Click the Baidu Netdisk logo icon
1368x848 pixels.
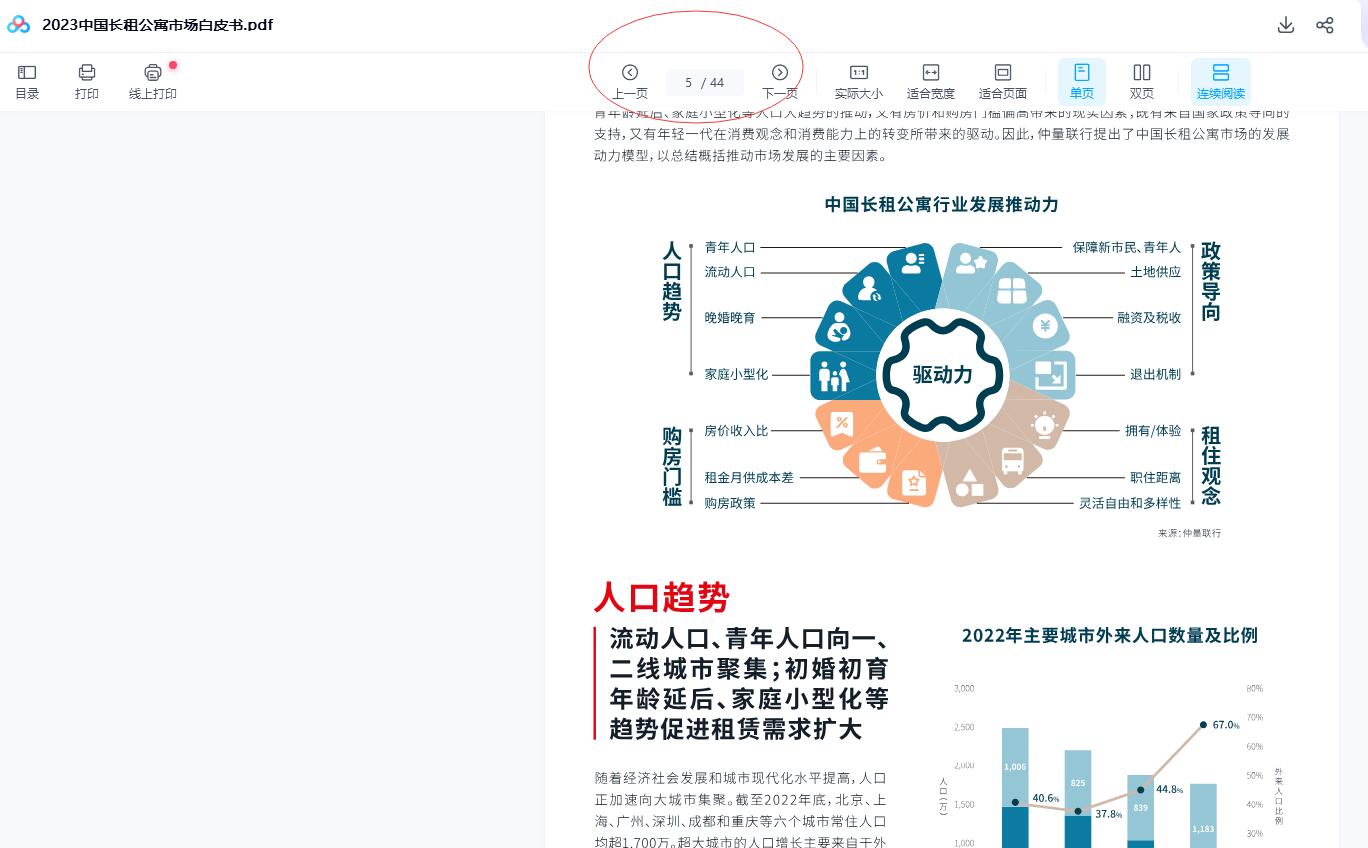[x=19, y=25]
